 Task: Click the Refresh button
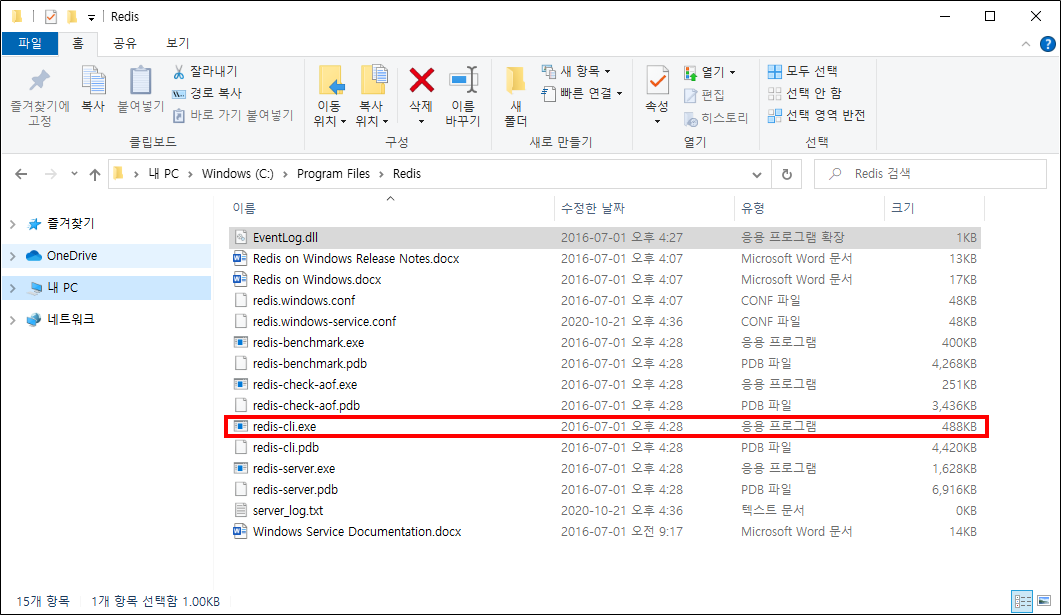tap(786, 175)
